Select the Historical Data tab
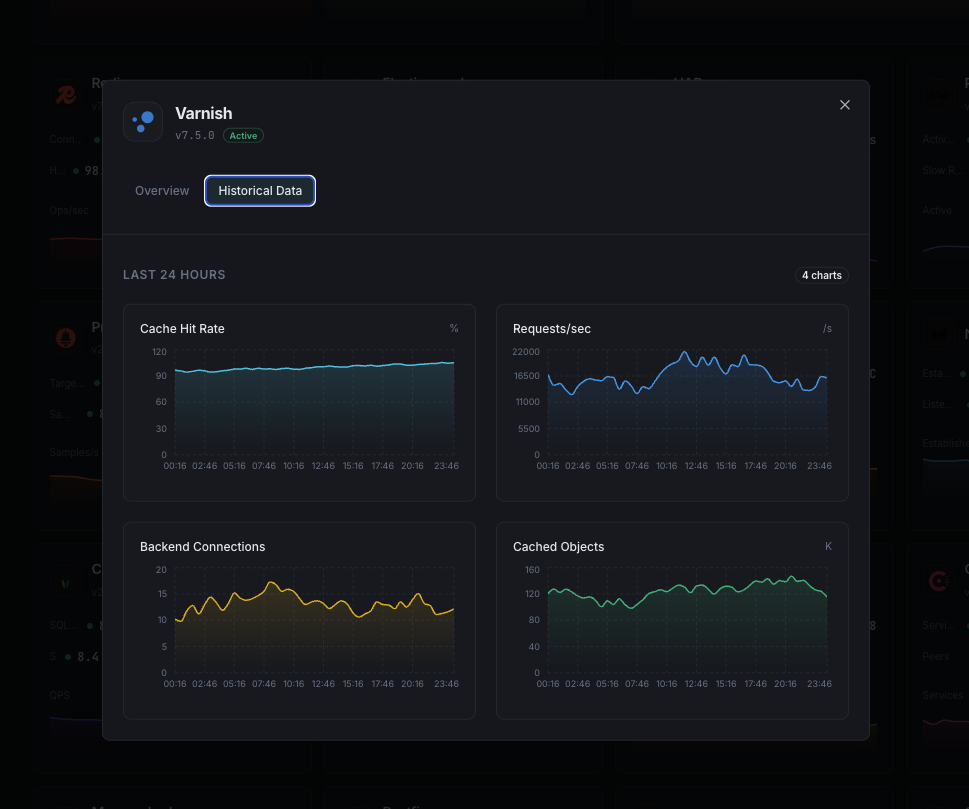 pyautogui.click(x=259, y=190)
